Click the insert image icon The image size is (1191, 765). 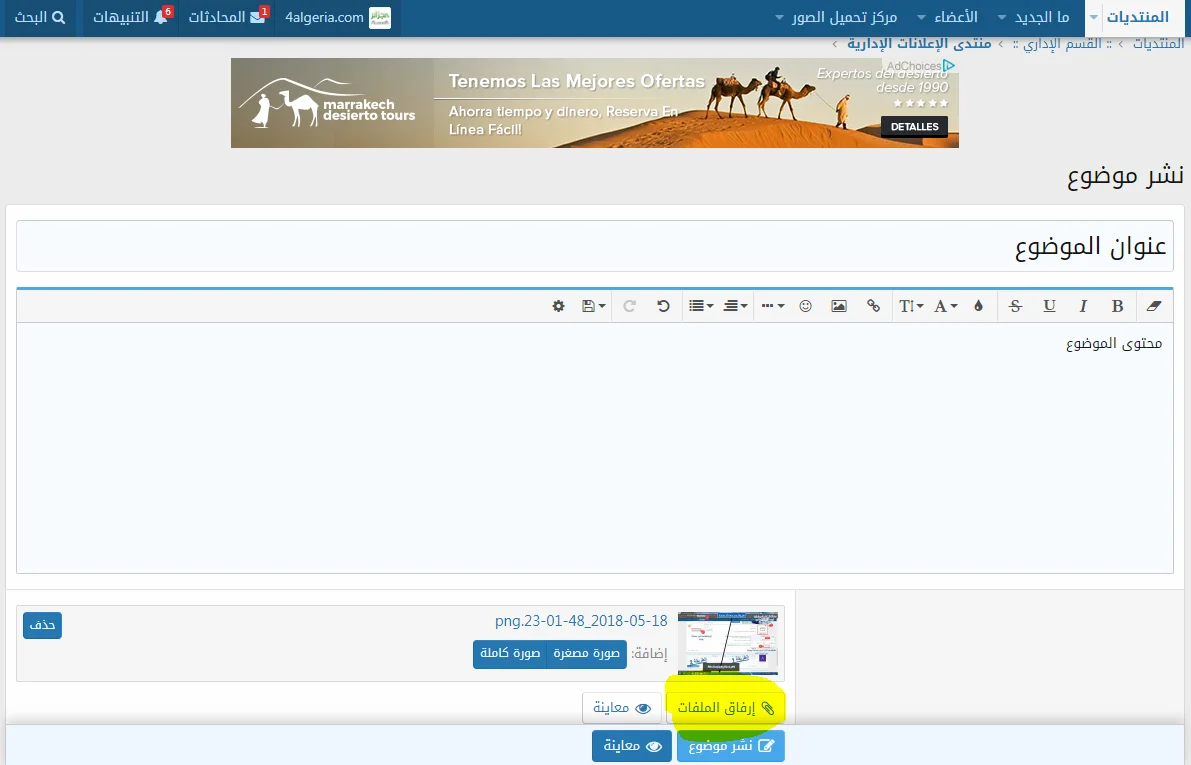click(839, 306)
